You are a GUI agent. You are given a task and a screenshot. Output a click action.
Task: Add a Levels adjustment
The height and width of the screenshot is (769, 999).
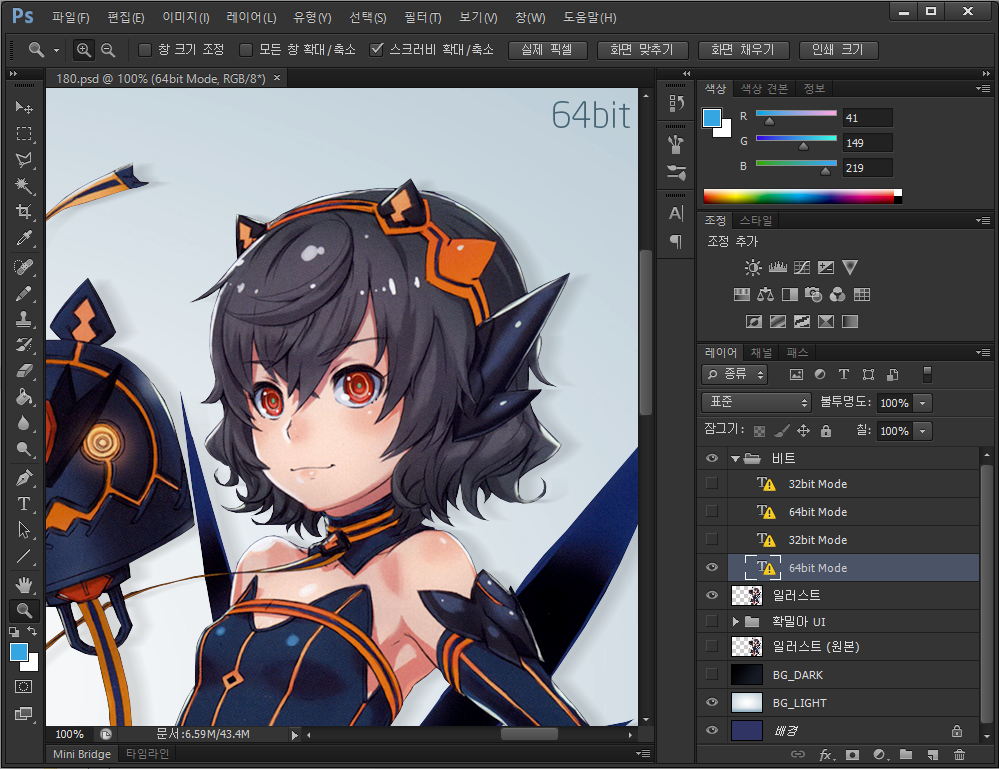777,268
